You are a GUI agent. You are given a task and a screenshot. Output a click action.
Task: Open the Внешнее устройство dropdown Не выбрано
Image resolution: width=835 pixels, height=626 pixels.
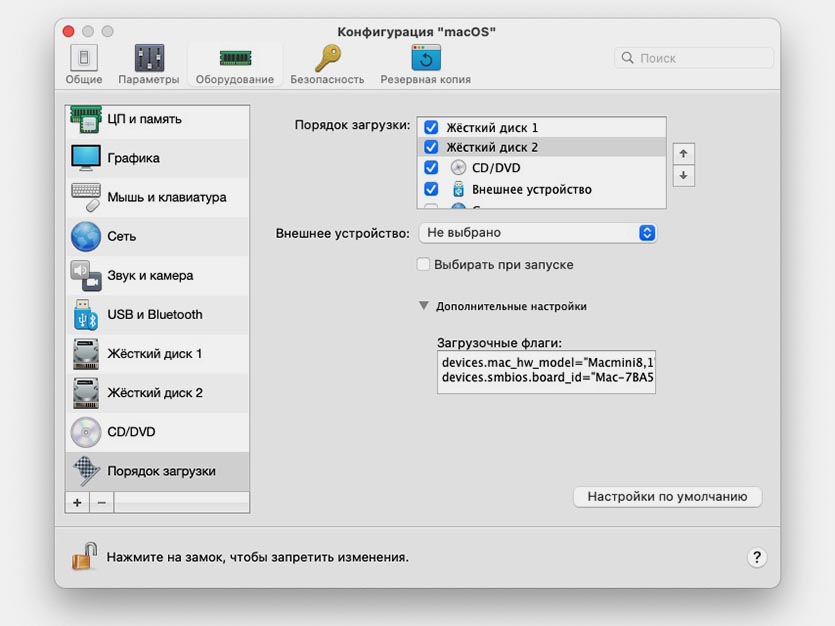click(537, 233)
